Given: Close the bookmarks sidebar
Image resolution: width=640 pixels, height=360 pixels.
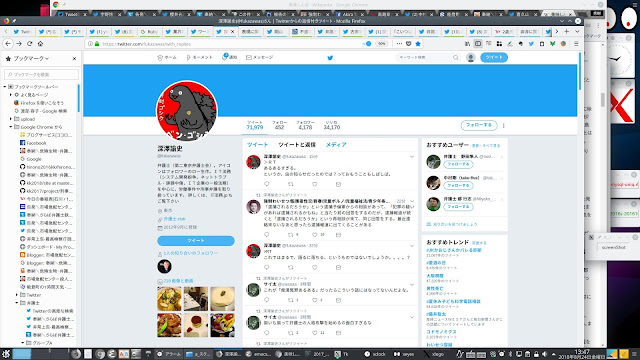Looking at the screenshot, I should coord(74,59).
